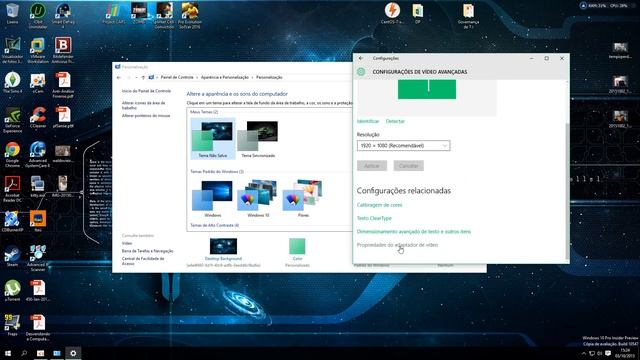This screenshot has width=640, height=360.
Task: Open the Desktop Background option in Personalização
Action: (x=223, y=250)
